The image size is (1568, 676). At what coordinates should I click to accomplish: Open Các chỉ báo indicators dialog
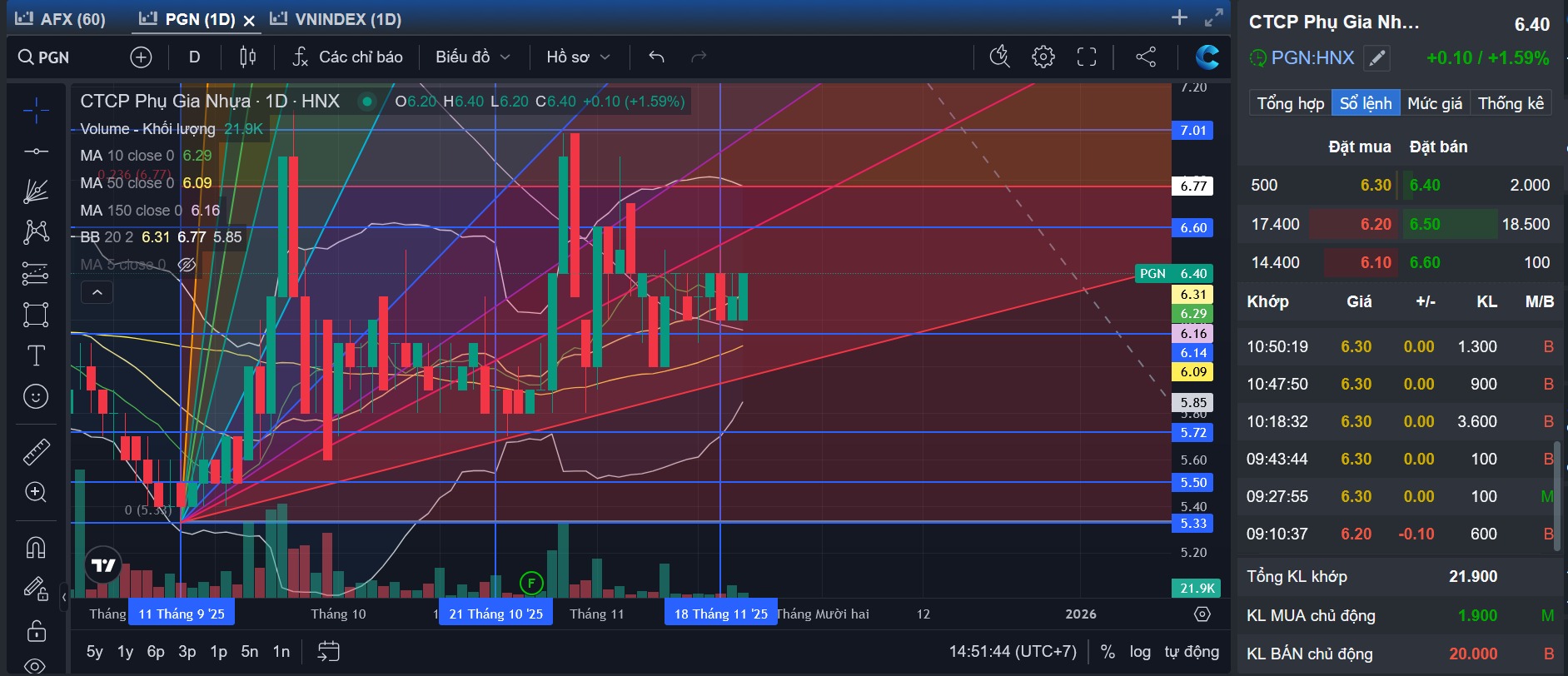[347, 57]
